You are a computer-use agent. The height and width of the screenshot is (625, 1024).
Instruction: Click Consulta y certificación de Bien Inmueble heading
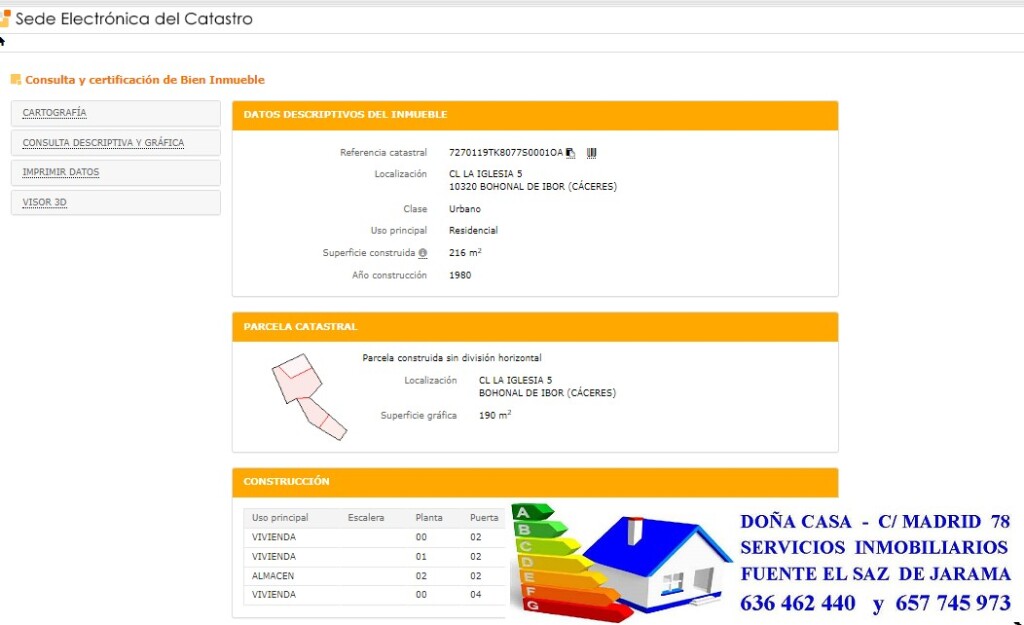(x=145, y=80)
